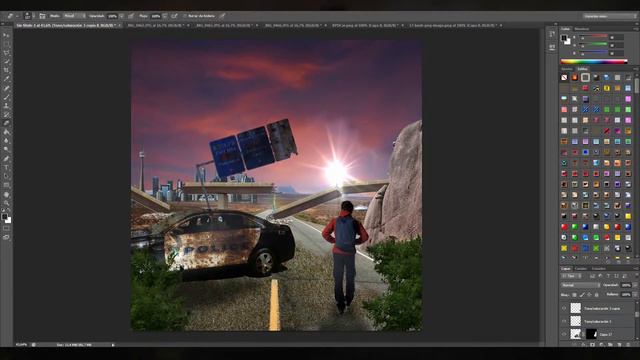Select the Blur tool
This screenshot has width=640, height=360.
pyautogui.click(x=7, y=141)
